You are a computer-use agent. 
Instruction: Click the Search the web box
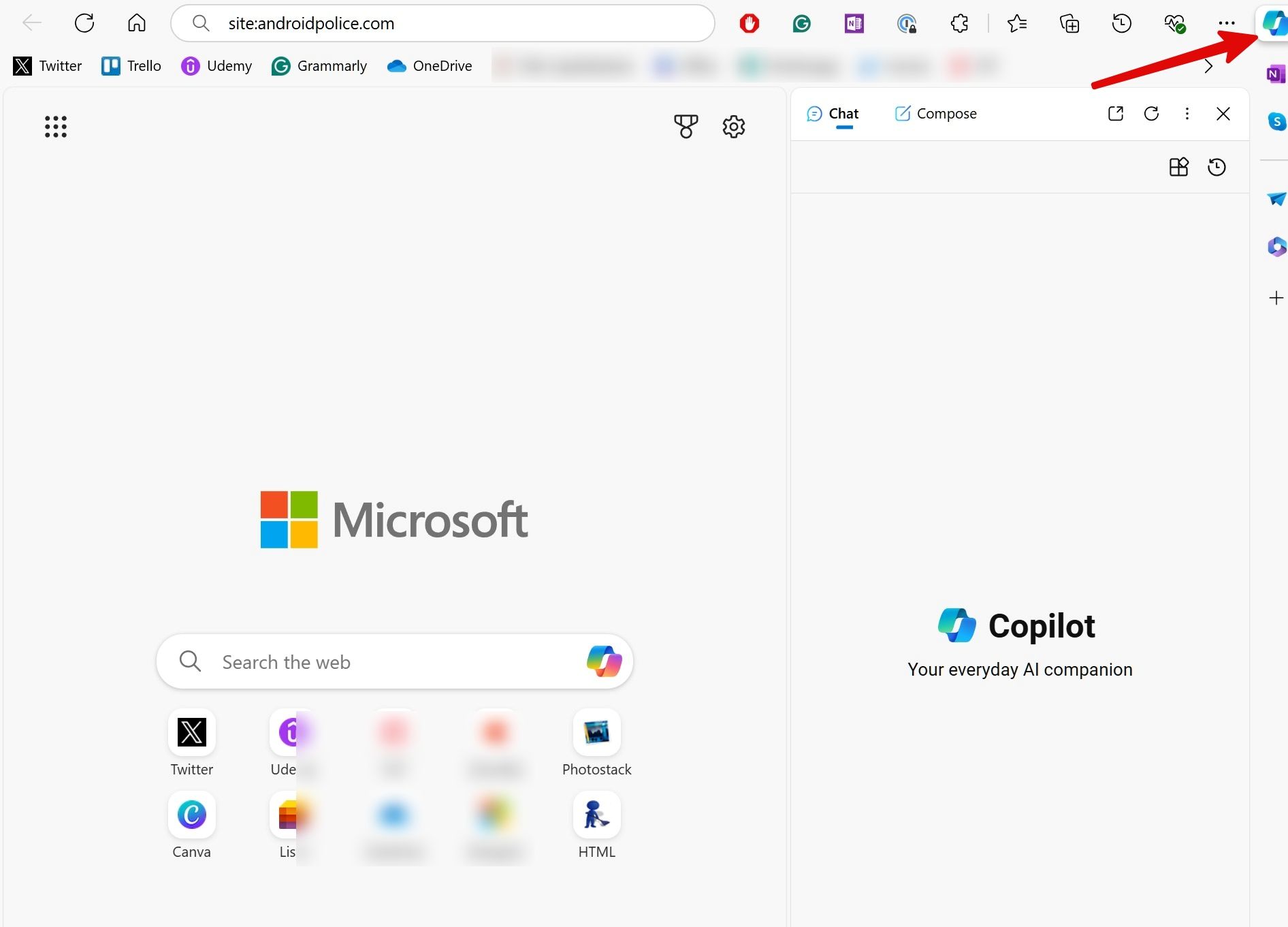tap(395, 661)
